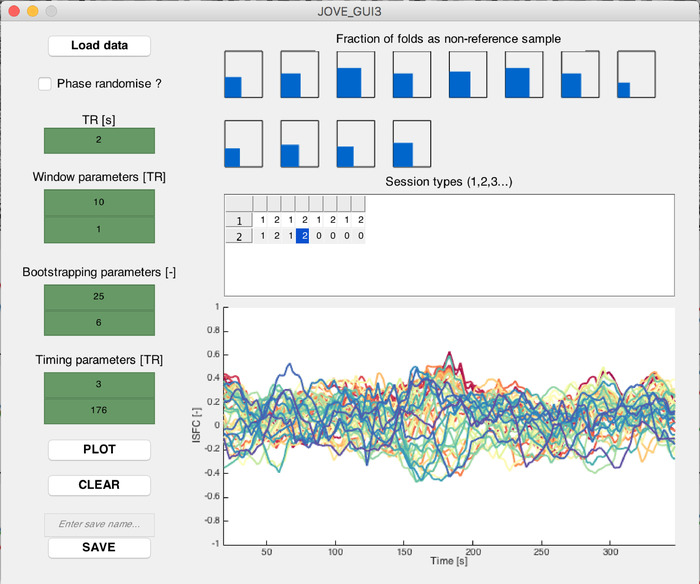Select the TR [s] field showing 2
The height and width of the screenshot is (584, 700).
point(99,140)
